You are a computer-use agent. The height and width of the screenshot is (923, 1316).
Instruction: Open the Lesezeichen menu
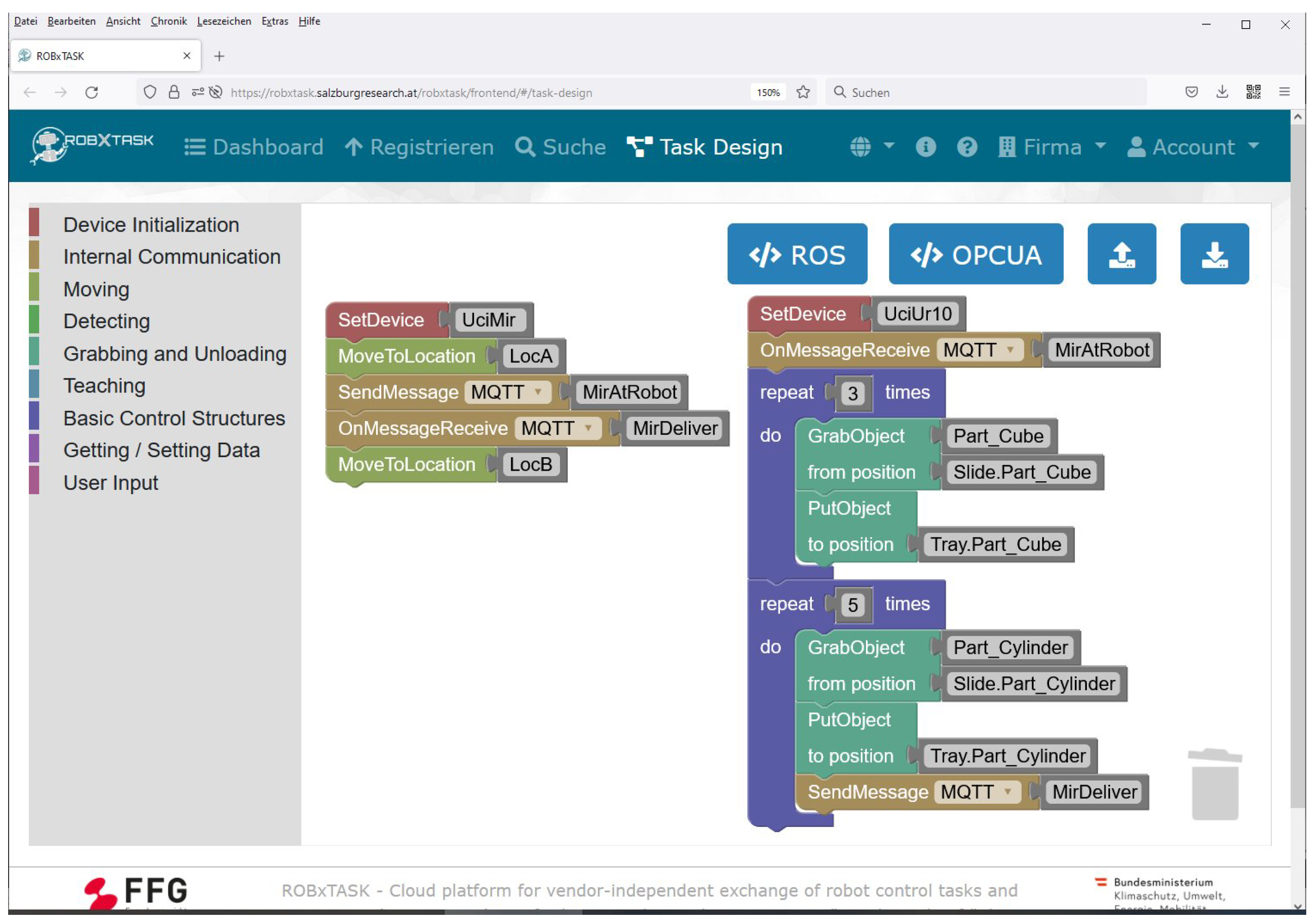pos(223,21)
